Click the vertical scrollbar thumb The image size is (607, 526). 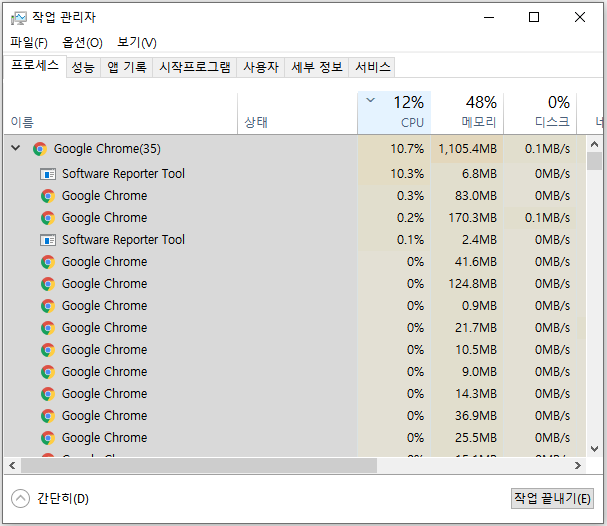(x=595, y=161)
